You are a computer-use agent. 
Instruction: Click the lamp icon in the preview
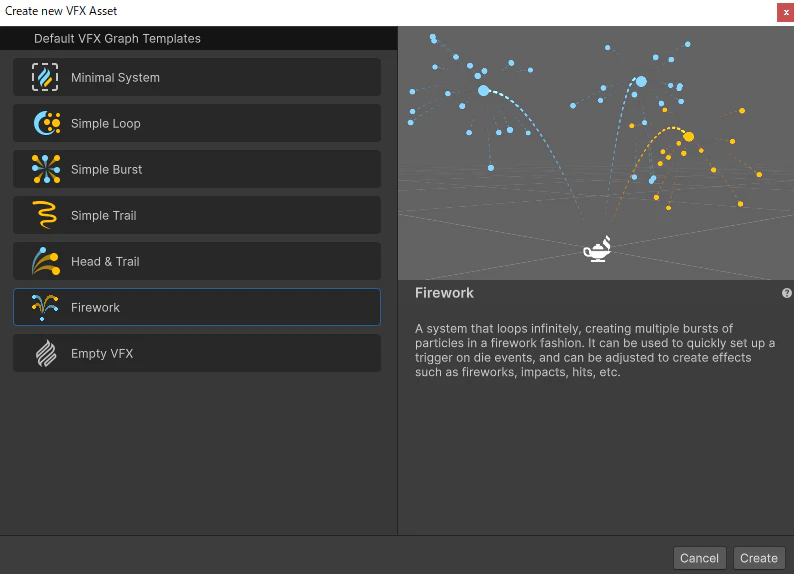pos(598,249)
